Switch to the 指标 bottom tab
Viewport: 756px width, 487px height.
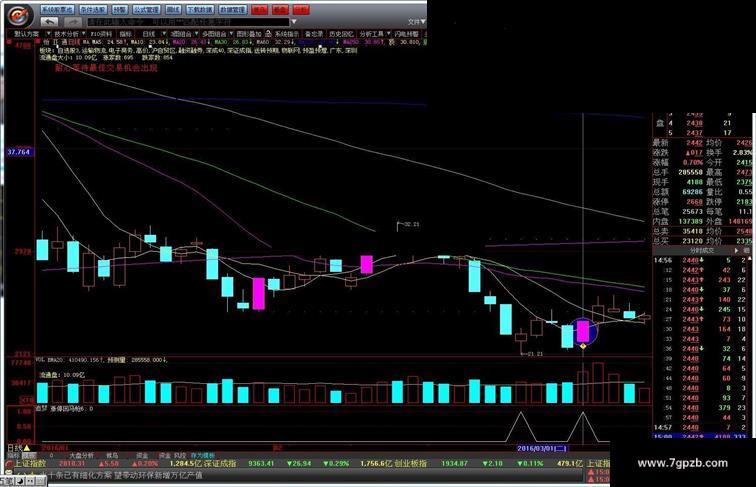[13, 455]
